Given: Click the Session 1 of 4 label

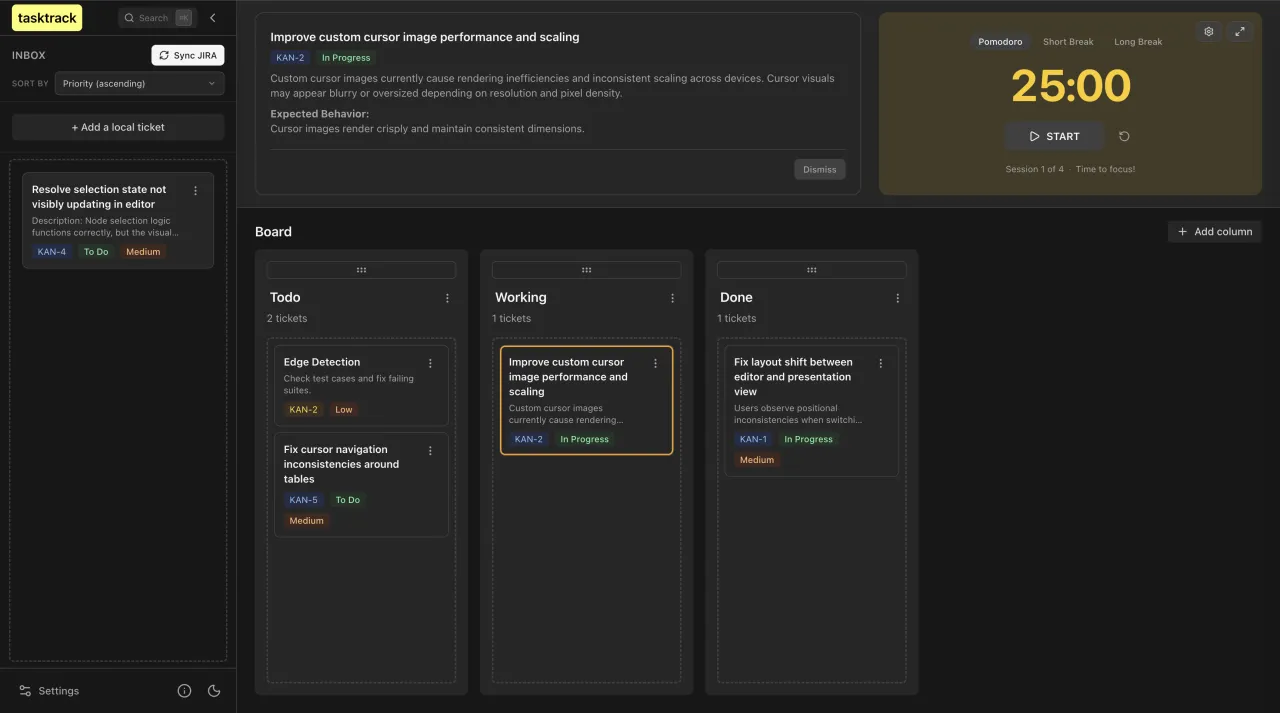Looking at the screenshot, I should [1034, 169].
